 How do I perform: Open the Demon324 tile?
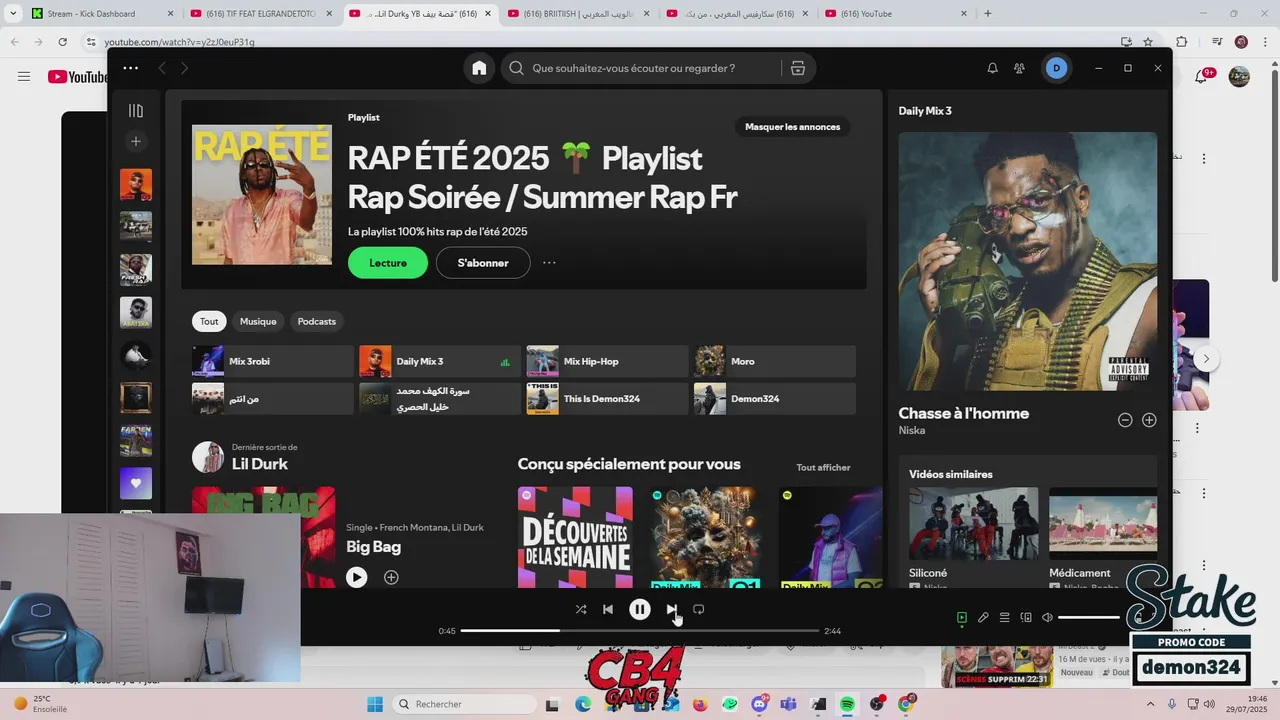tap(775, 398)
